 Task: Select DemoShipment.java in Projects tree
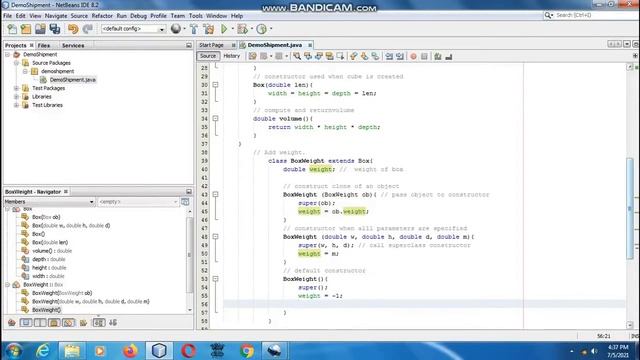pyautogui.click(x=73, y=80)
